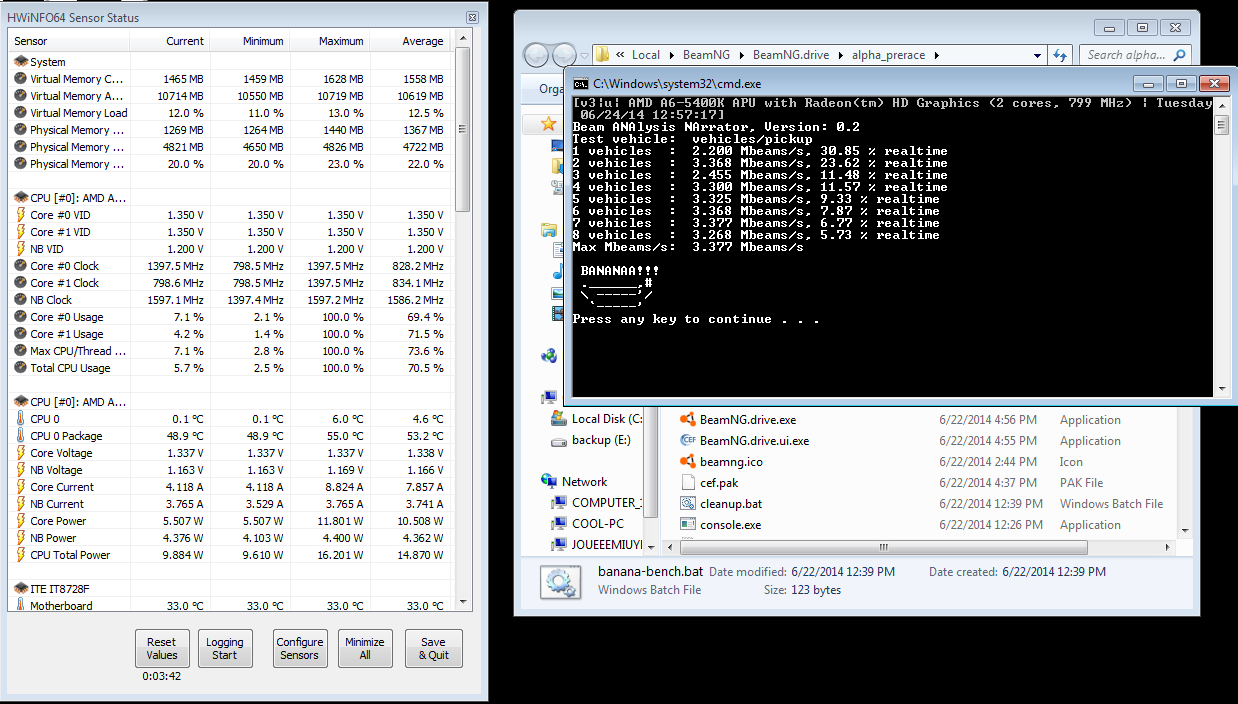
Task: Select Local Disk (C:) in navigation pane
Action: pos(597,419)
